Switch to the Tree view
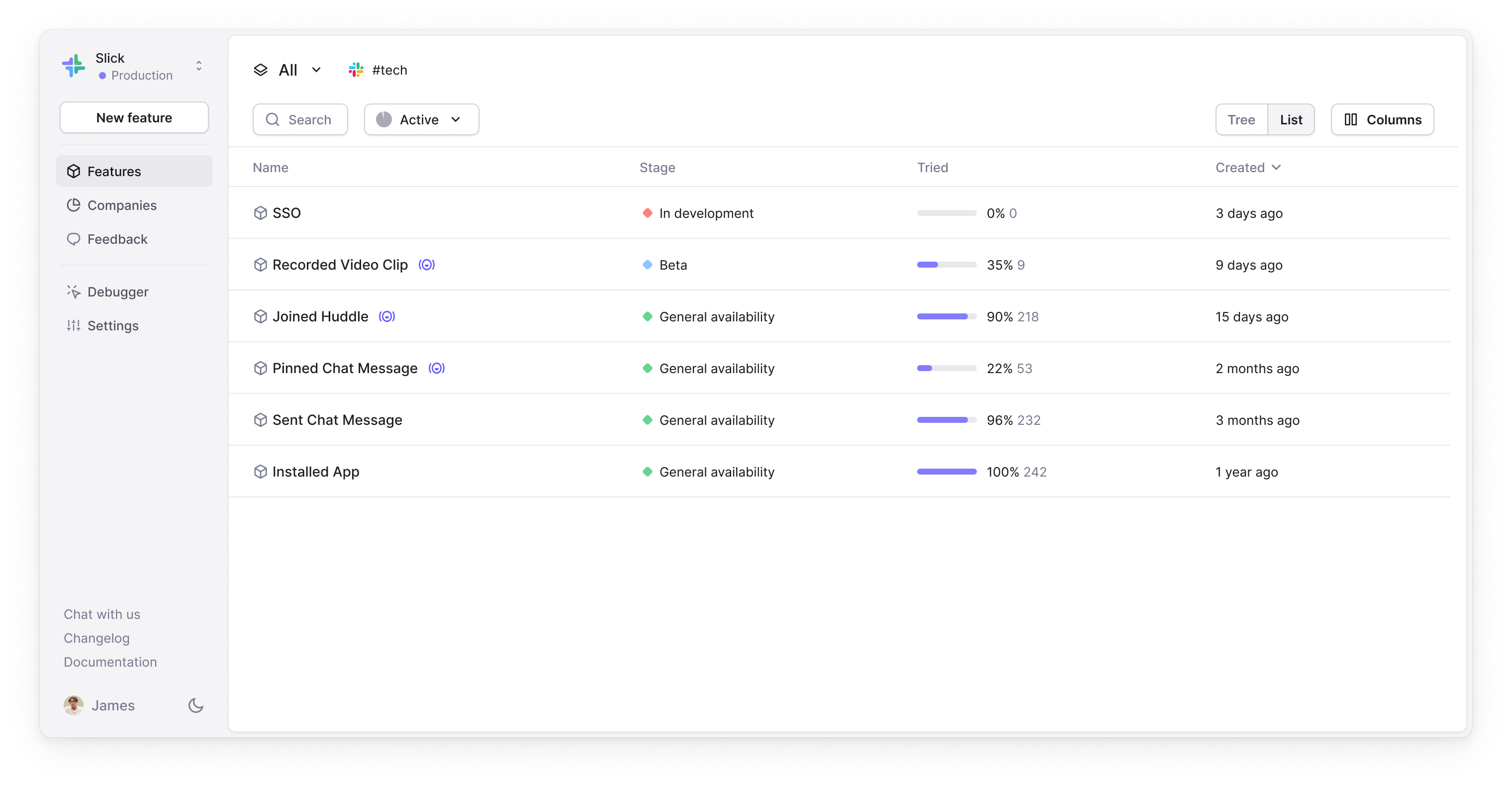 pos(1241,120)
